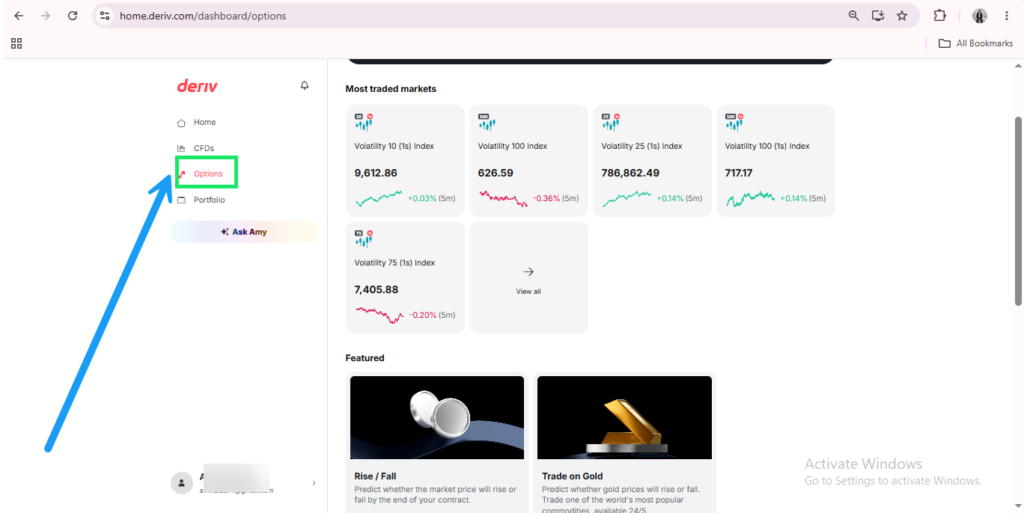Click the Portfolio wallet icon
This screenshot has height=513, width=1024.
pyautogui.click(x=182, y=200)
